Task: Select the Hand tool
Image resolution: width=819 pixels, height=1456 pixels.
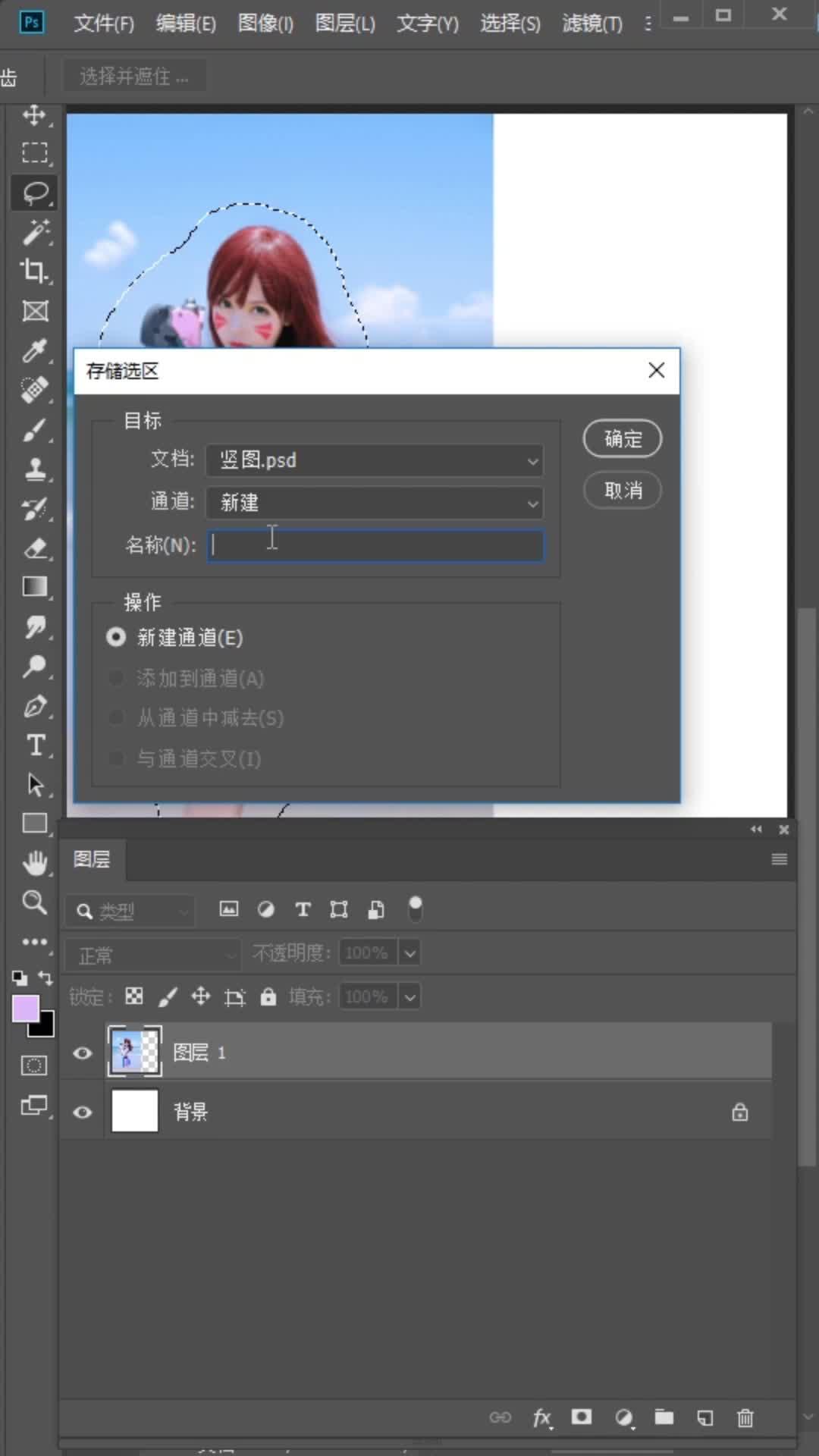Action: (34, 863)
